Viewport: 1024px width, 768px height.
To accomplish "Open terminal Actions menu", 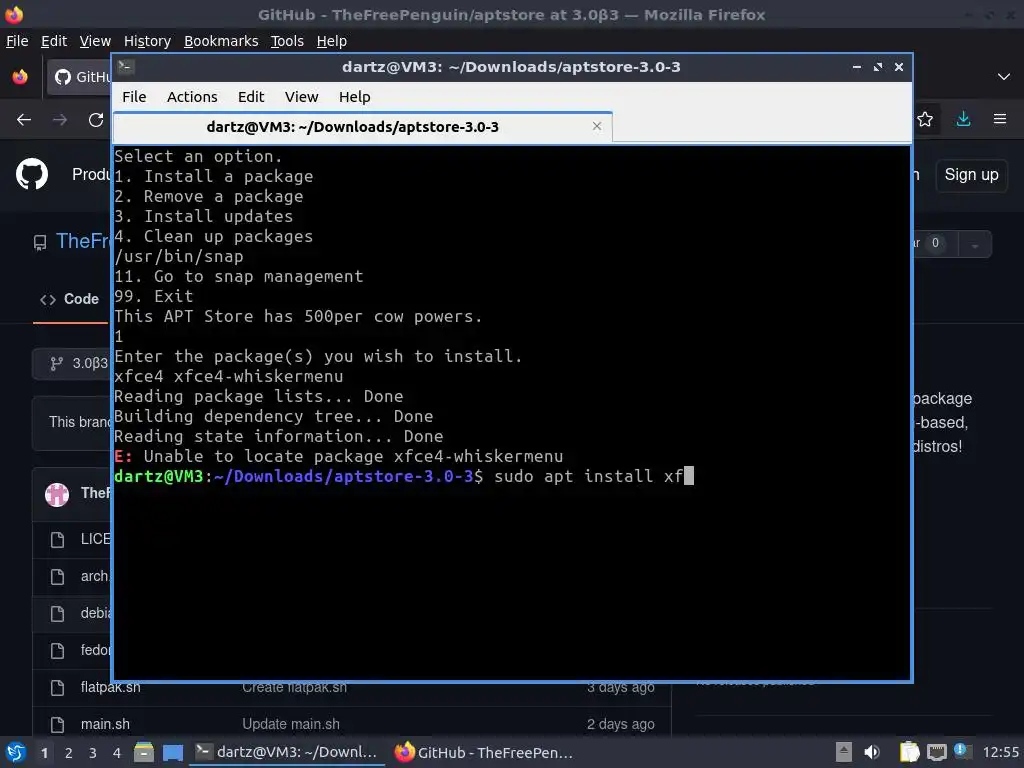I will (192, 97).
